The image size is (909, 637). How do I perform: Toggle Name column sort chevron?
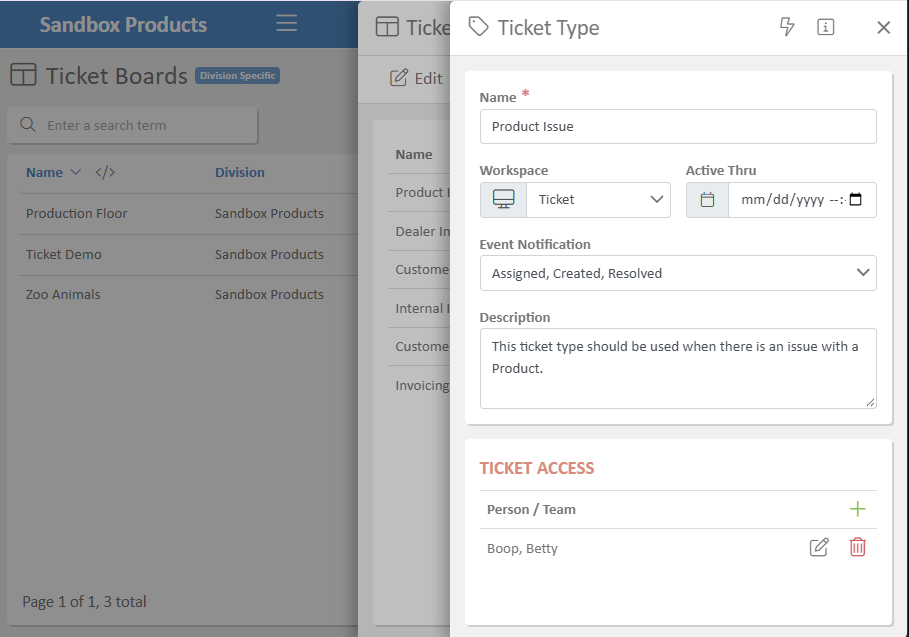75,172
